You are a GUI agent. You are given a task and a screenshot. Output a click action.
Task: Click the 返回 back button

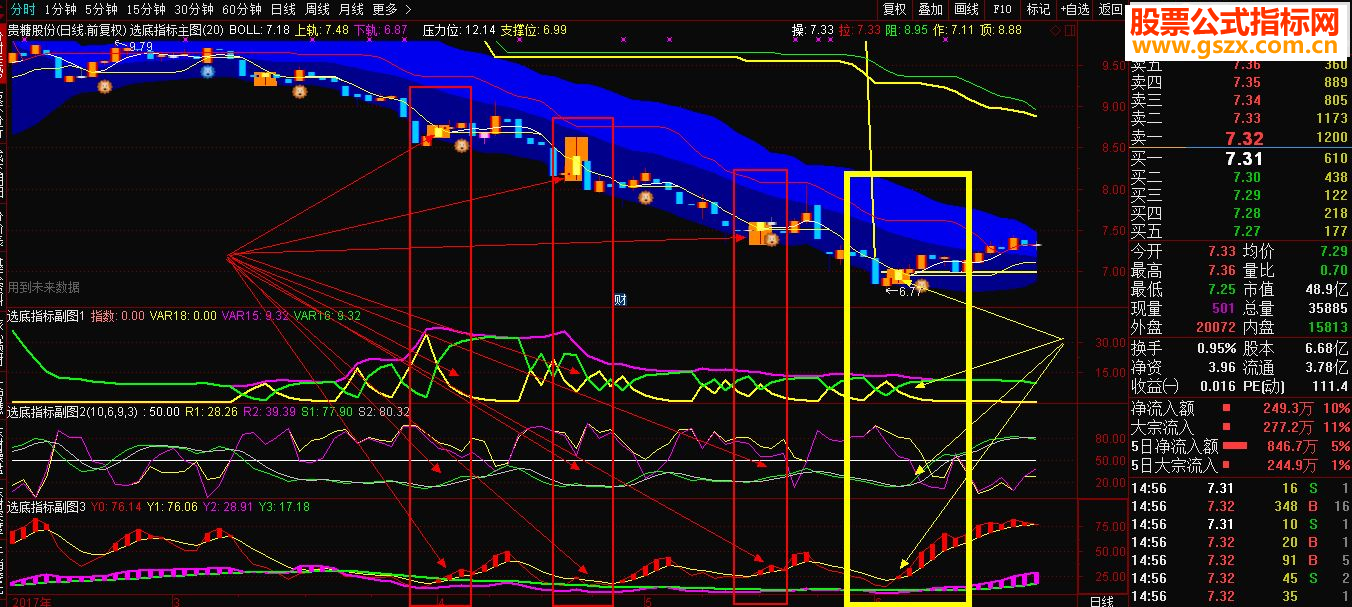pyautogui.click(x=1110, y=9)
